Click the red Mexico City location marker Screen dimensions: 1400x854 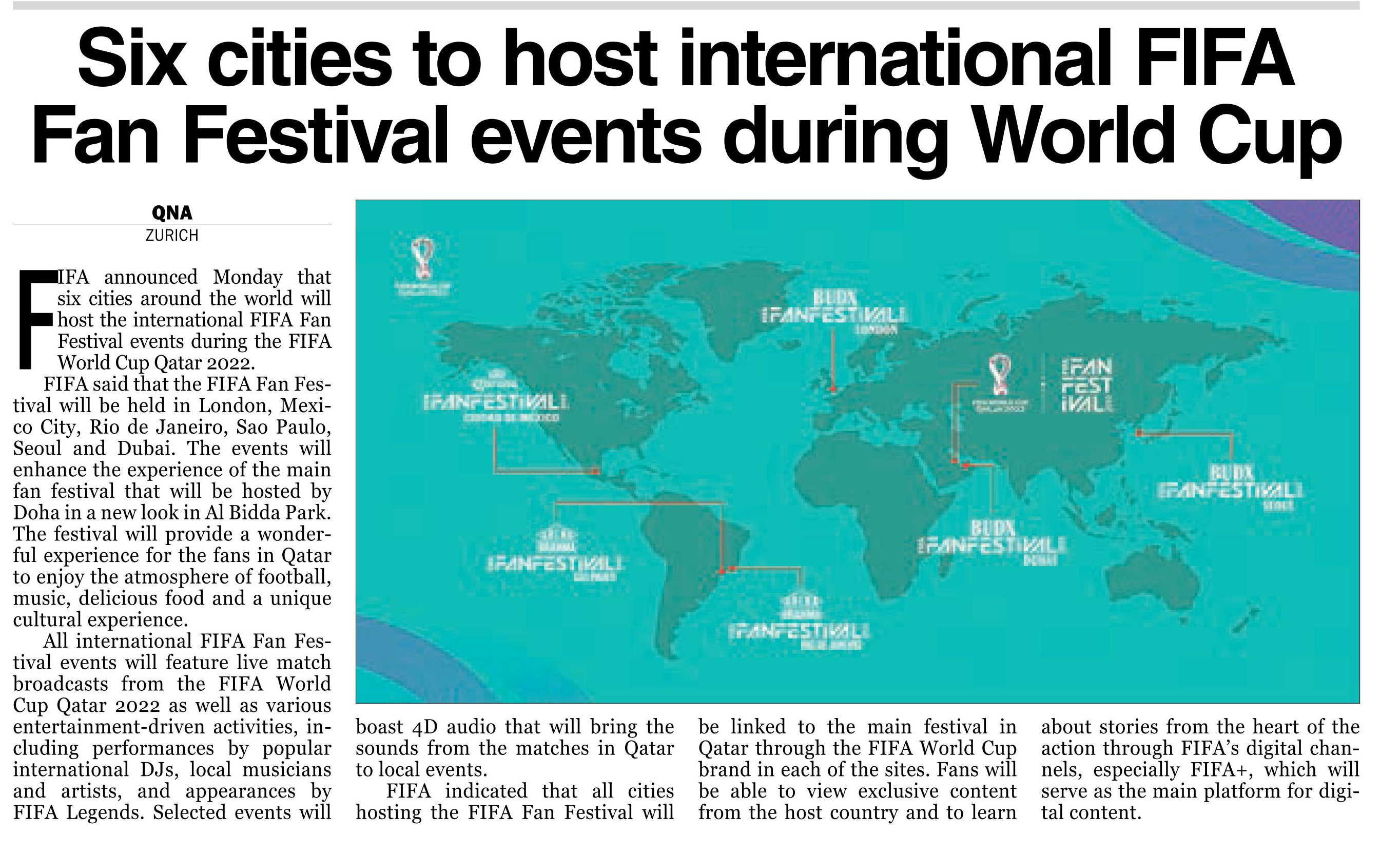click(595, 472)
